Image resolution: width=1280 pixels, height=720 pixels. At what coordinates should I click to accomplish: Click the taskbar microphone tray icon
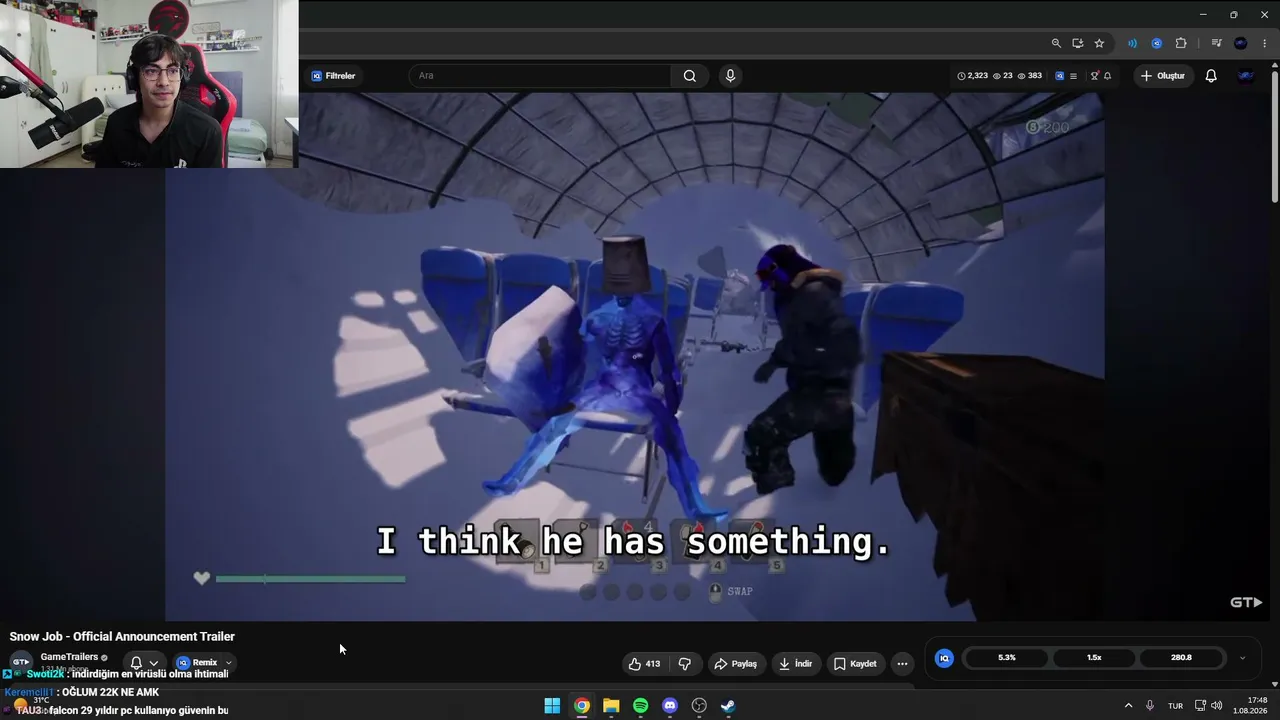pyautogui.click(x=1150, y=706)
